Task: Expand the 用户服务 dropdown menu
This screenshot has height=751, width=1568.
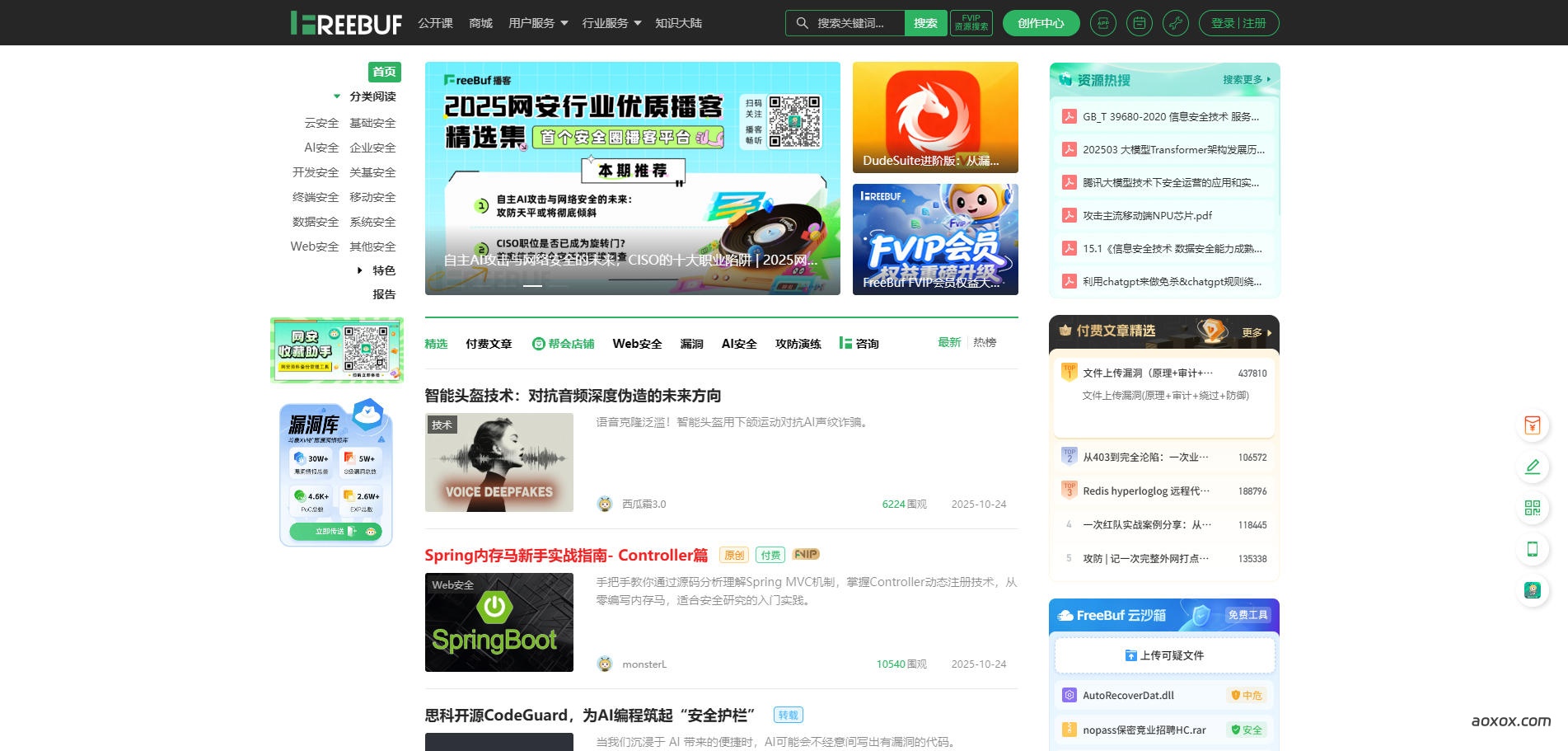Action: [538, 23]
